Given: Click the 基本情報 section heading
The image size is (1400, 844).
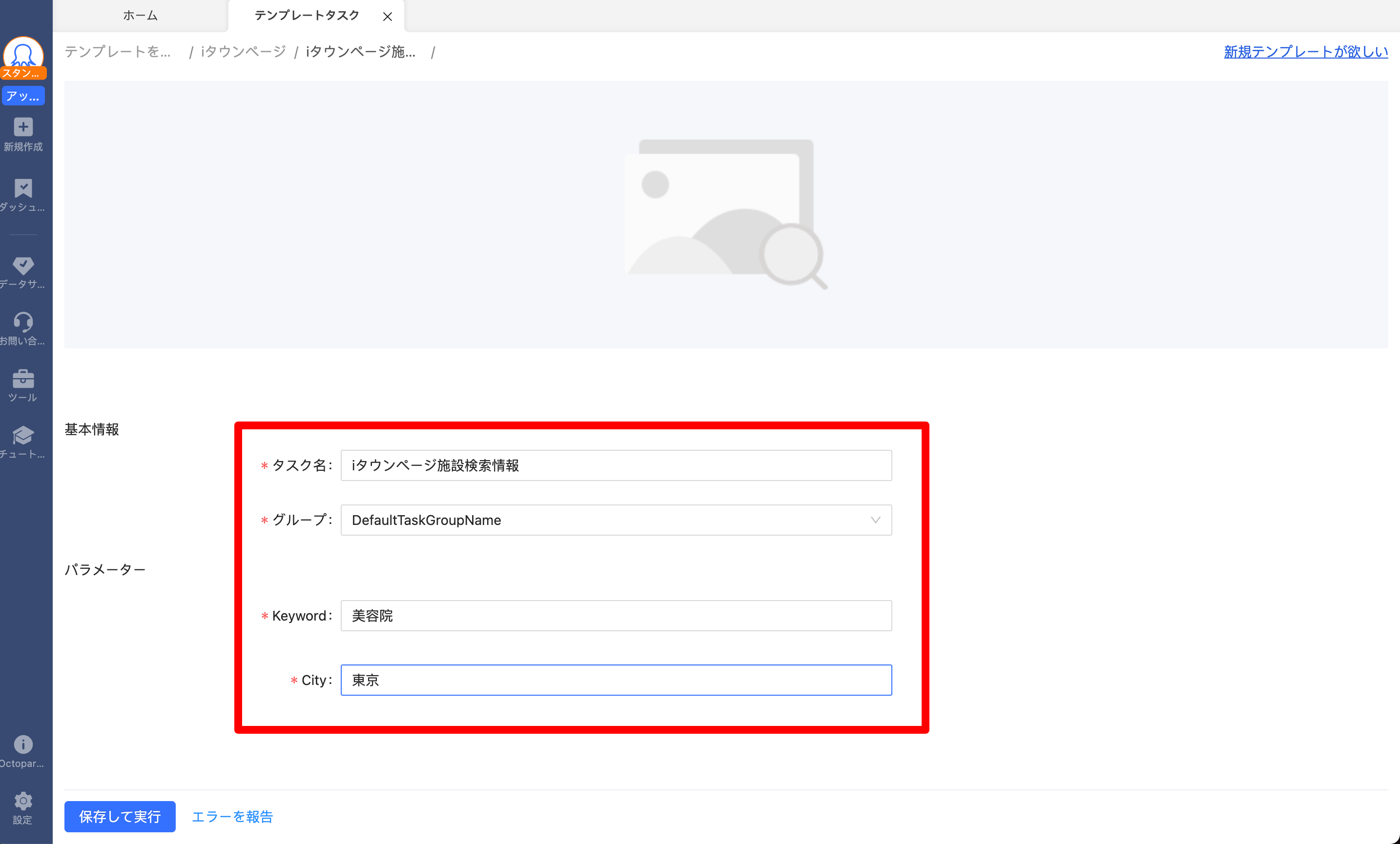Looking at the screenshot, I should pos(91,429).
